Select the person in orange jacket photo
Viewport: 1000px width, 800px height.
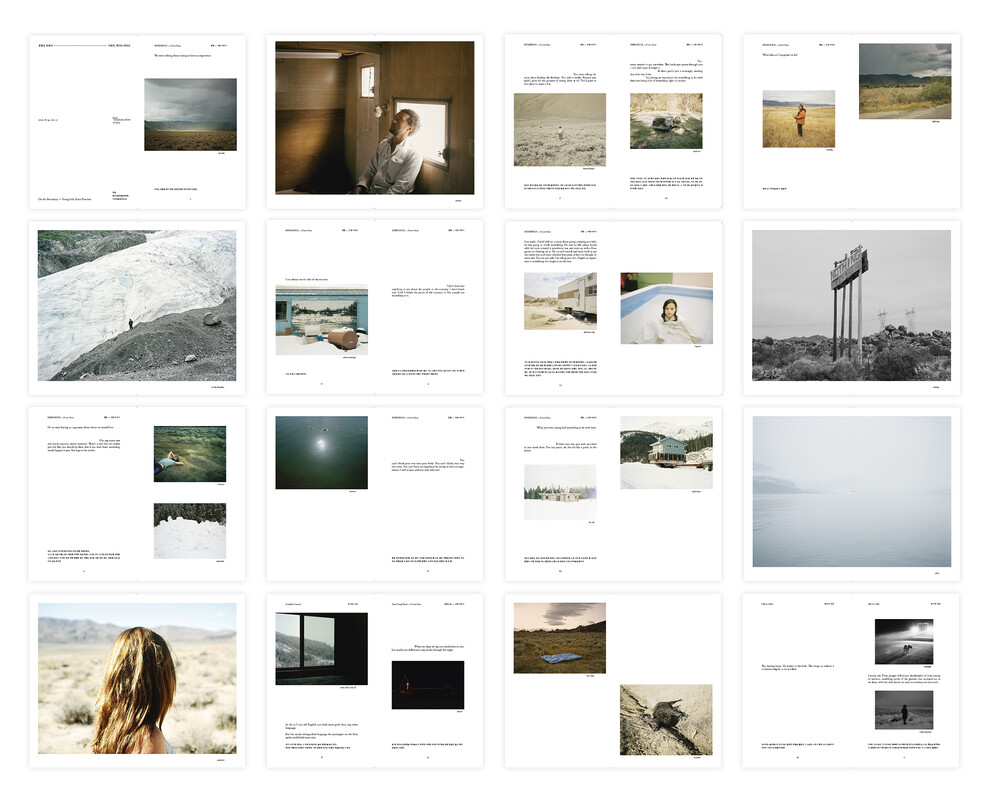(798, 119)
